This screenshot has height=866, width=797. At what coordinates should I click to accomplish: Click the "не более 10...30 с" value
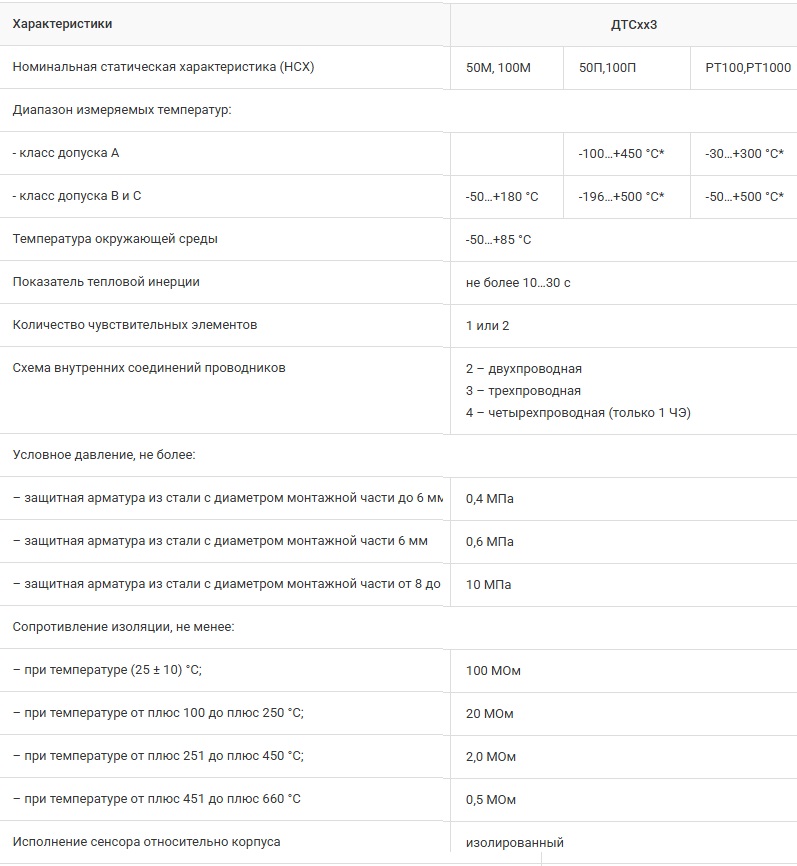click(518, 283)
